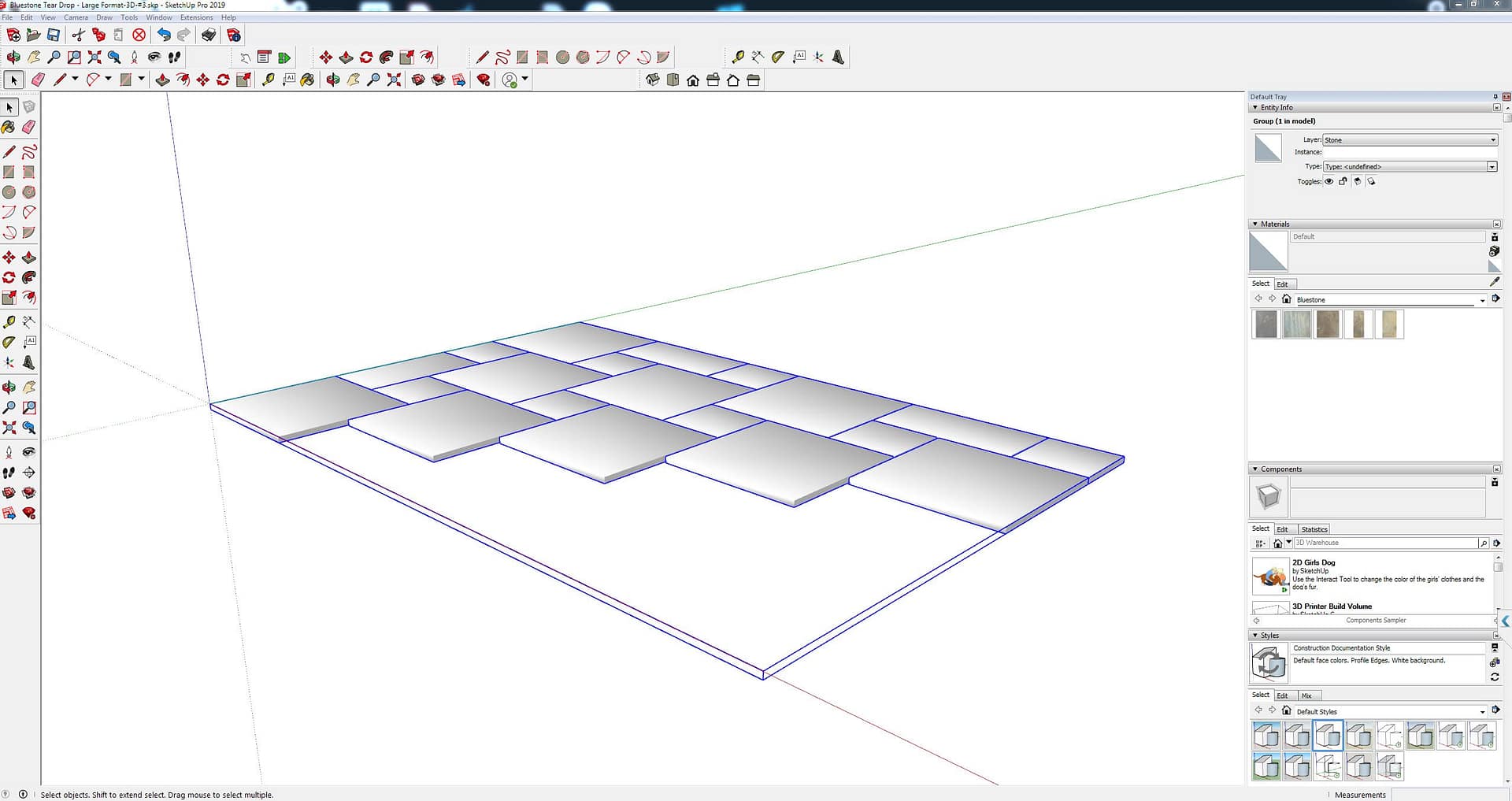Click the Undo arrow in the toolbar
The width and height of the screenshot is (1512, 801).
(x=164, y=35)
